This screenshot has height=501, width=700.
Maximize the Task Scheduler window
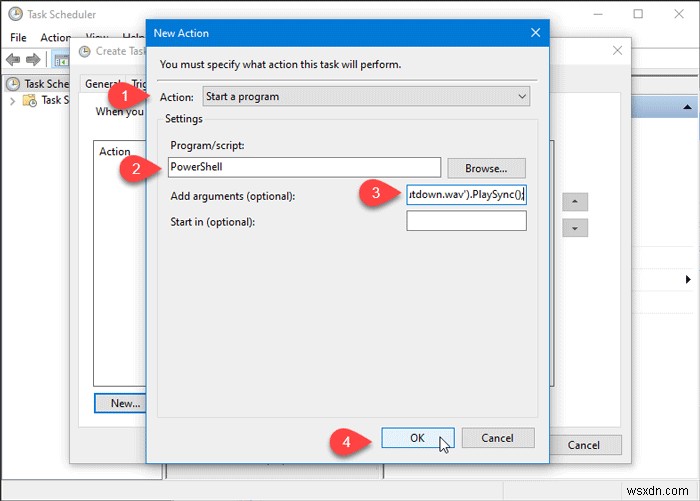(x=638, y=14)
